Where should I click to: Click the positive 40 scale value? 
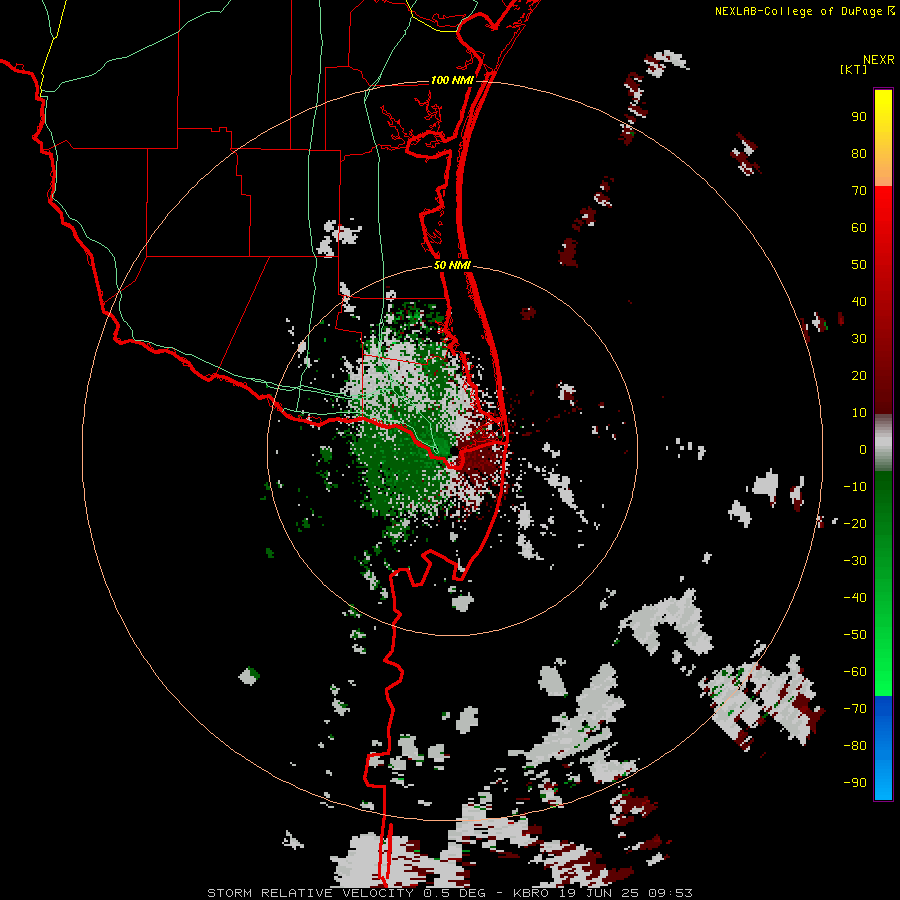pyautogui.click(x=859, y=301)
